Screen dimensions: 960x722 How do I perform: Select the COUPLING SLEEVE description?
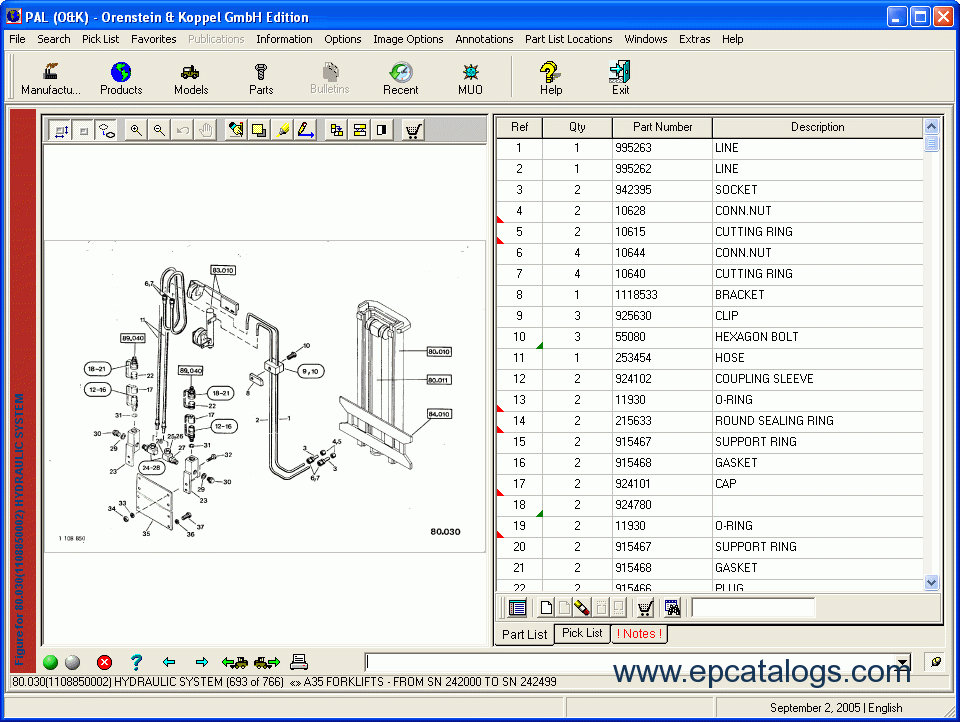764,379
